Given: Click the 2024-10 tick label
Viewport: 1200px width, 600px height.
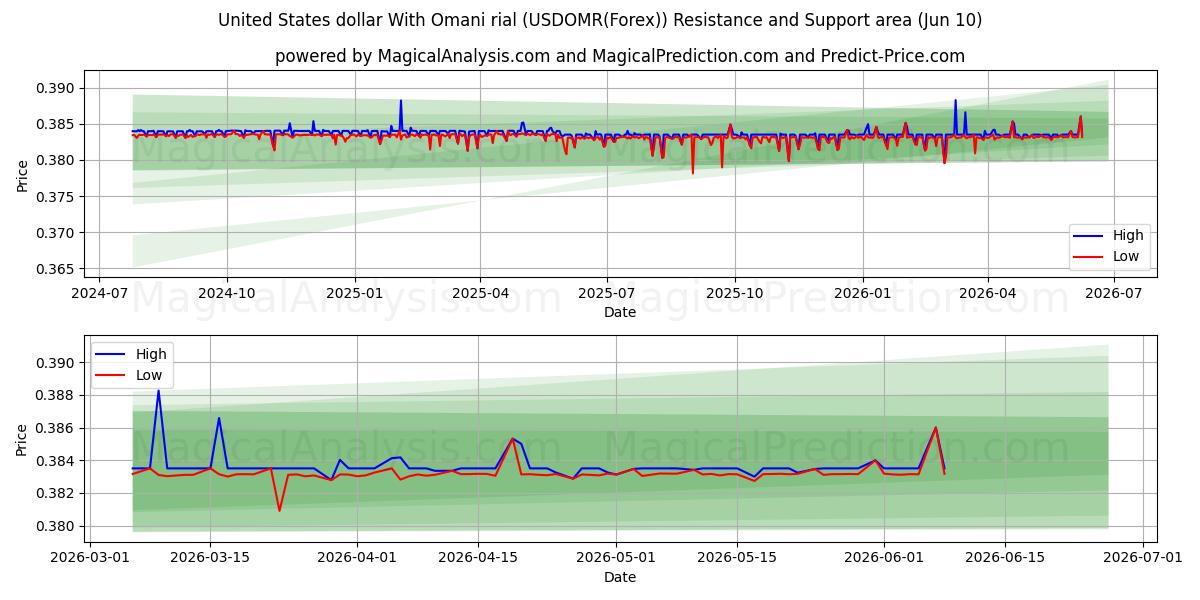Looking at the screenshot, I should pyautogui.click(x=226, y=293).
